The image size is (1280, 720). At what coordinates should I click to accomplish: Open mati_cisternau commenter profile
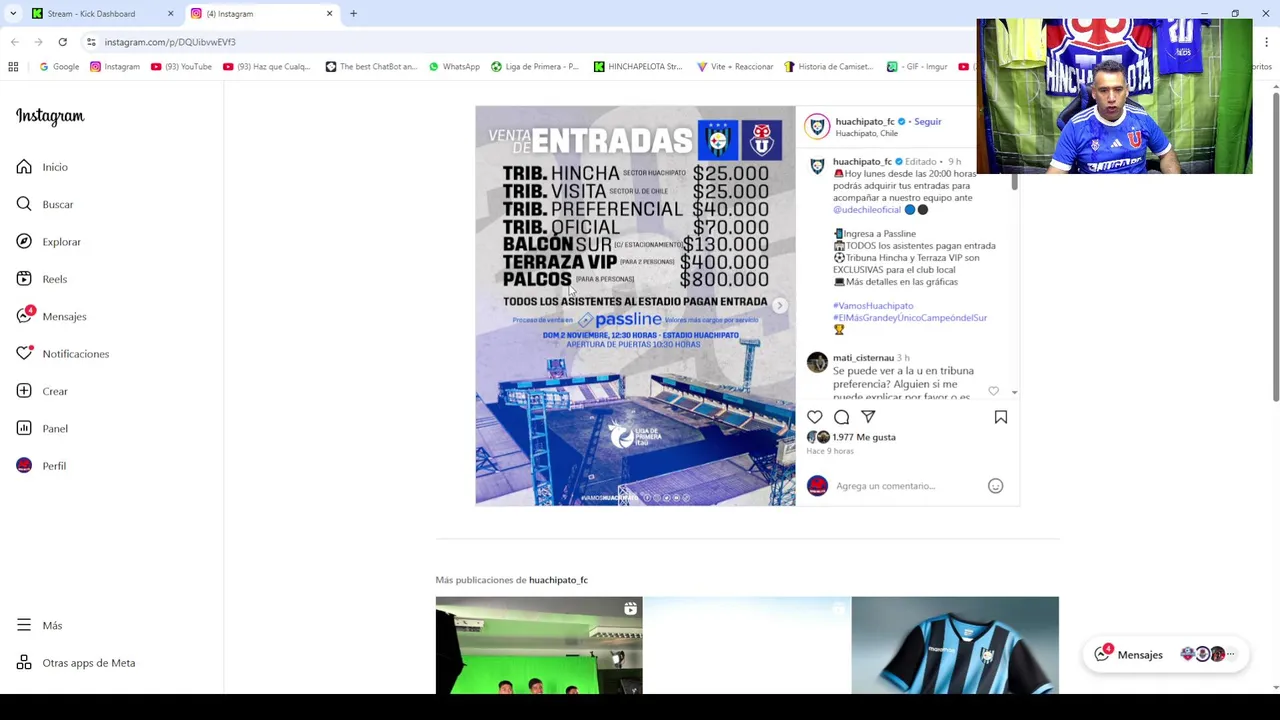(863, 358)
